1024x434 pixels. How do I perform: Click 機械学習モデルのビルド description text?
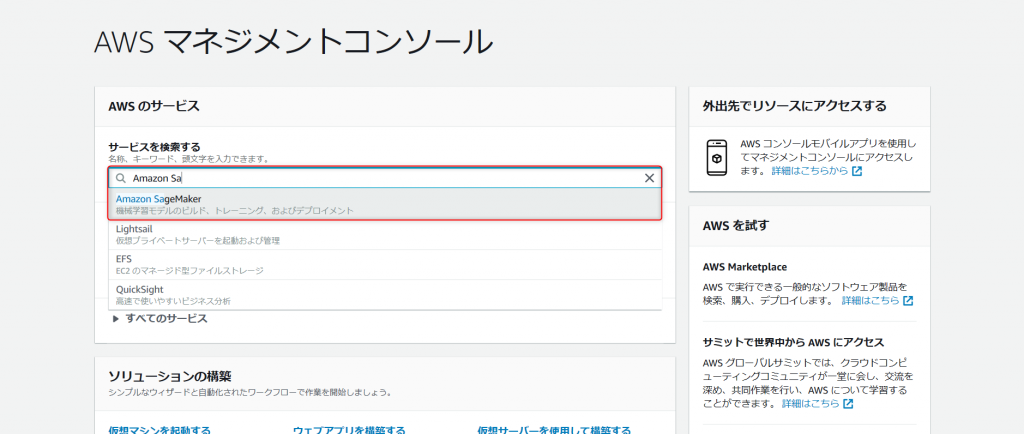tap(235, 210)
